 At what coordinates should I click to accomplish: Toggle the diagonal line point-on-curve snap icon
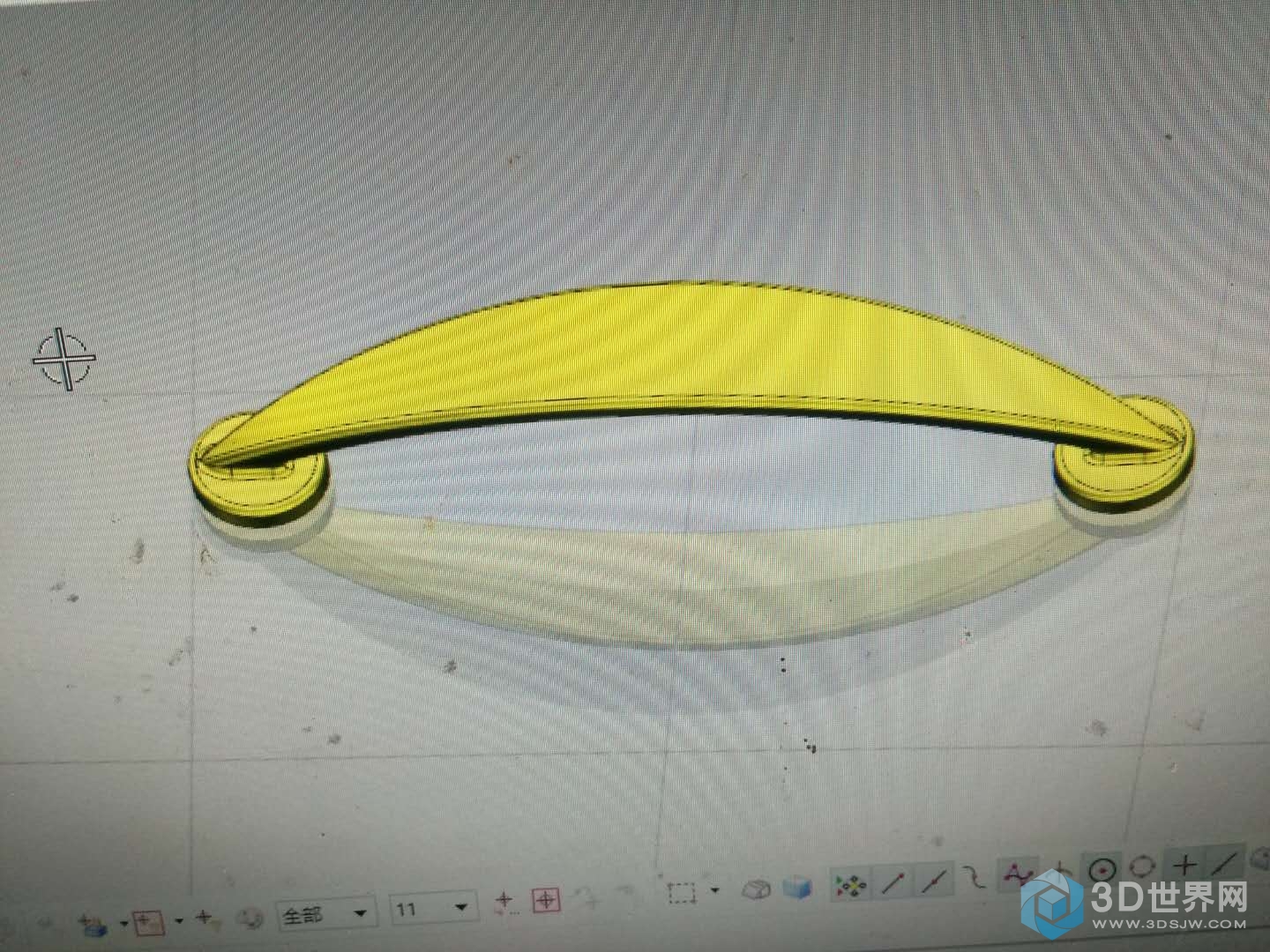pos(1224,863)
